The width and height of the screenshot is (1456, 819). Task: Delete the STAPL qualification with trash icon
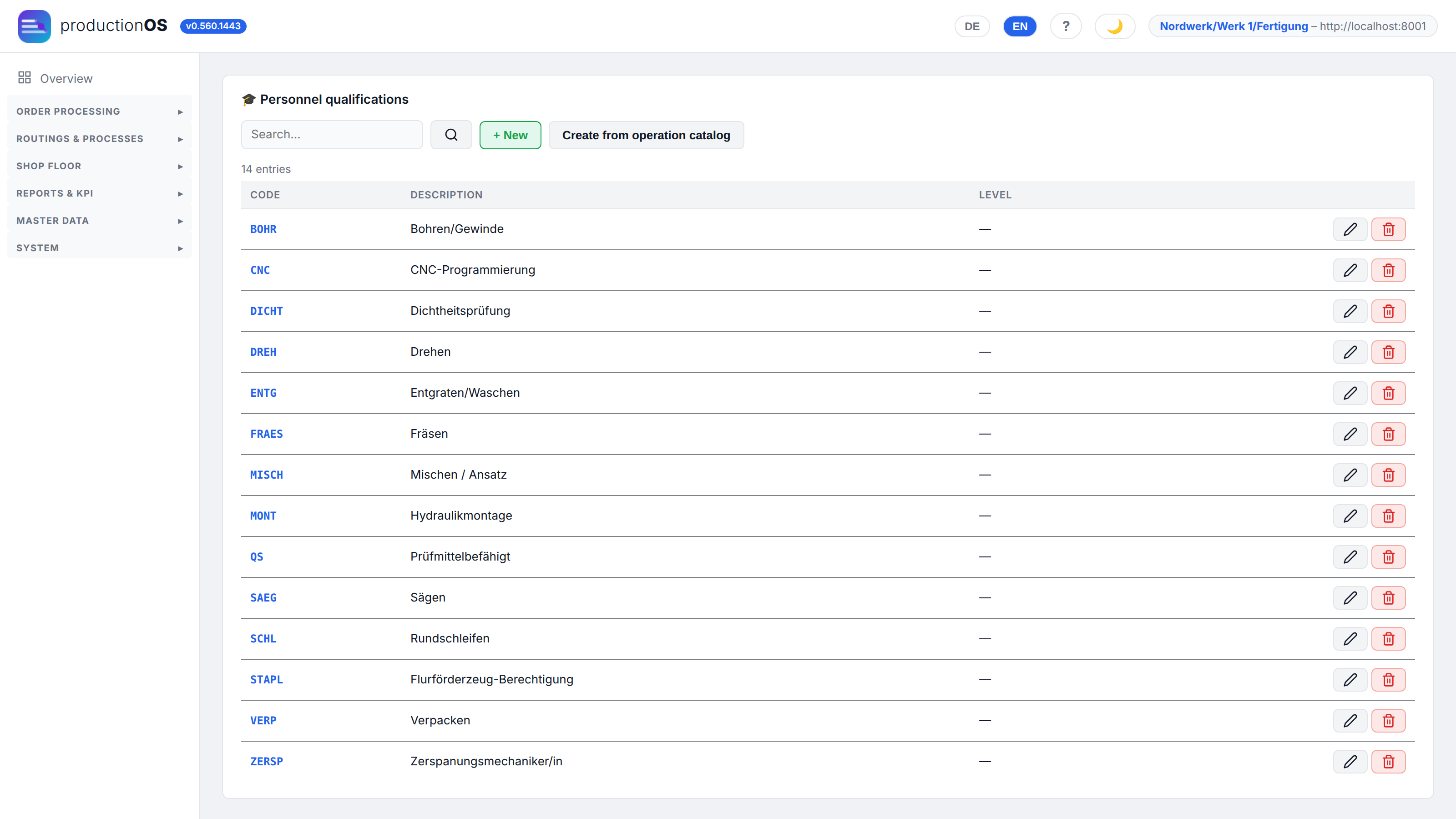tap(1388, 679)
